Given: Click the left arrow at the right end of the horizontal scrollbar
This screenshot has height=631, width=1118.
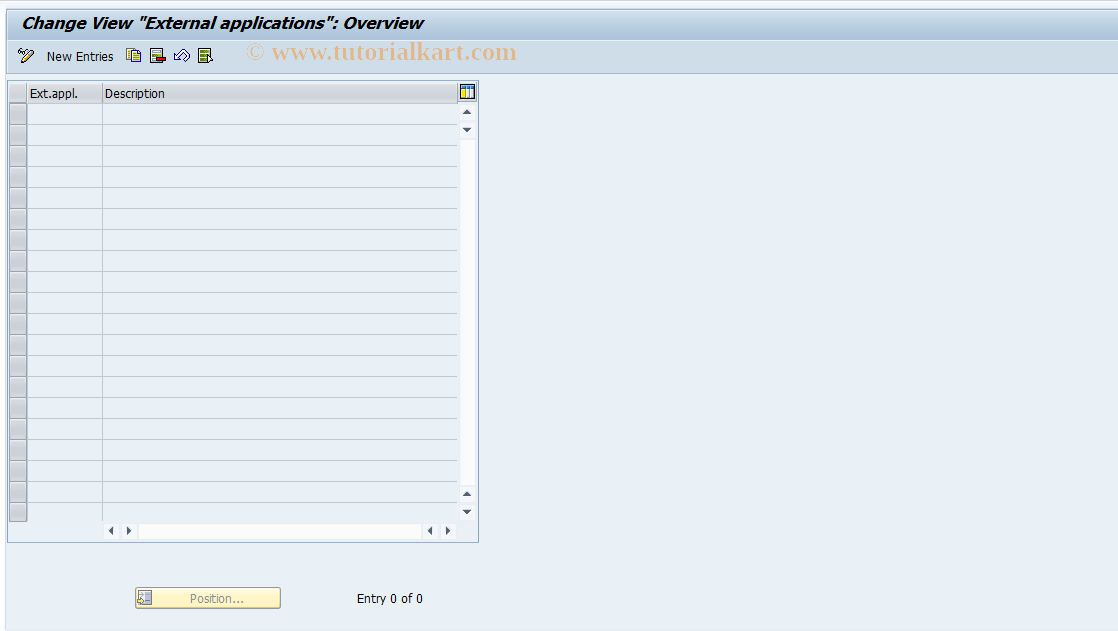Looking at the screenshot, I should (x=430, y=530).
